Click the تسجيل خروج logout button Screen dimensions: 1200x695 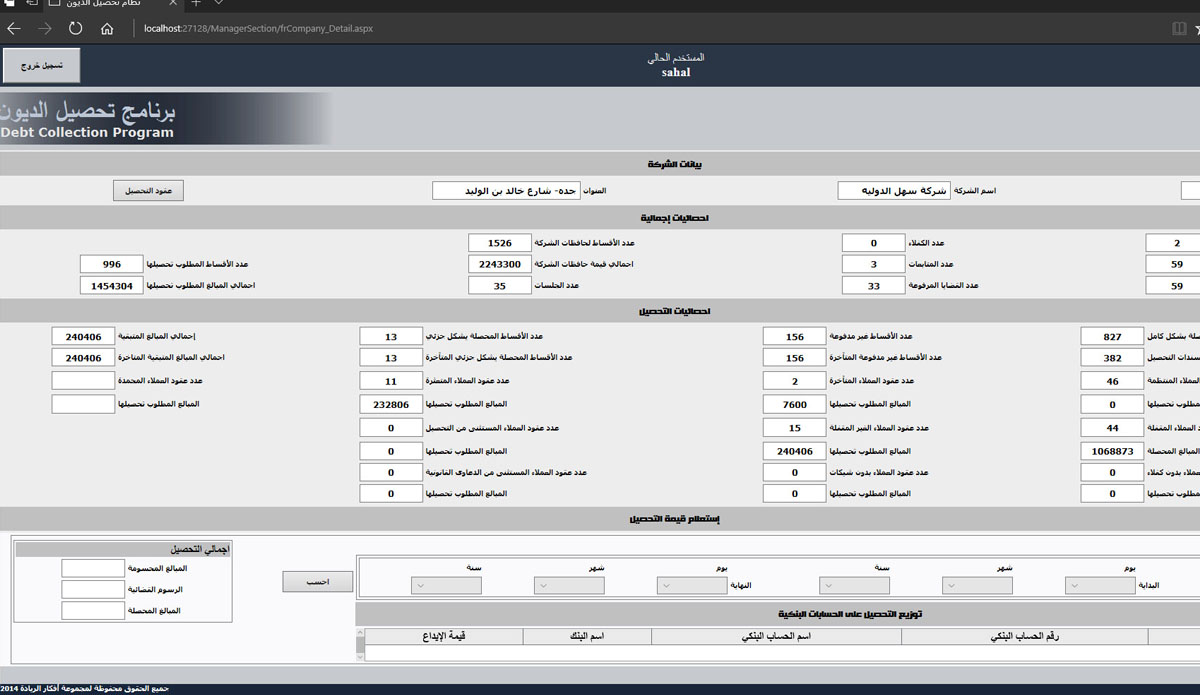coord(41,66)
